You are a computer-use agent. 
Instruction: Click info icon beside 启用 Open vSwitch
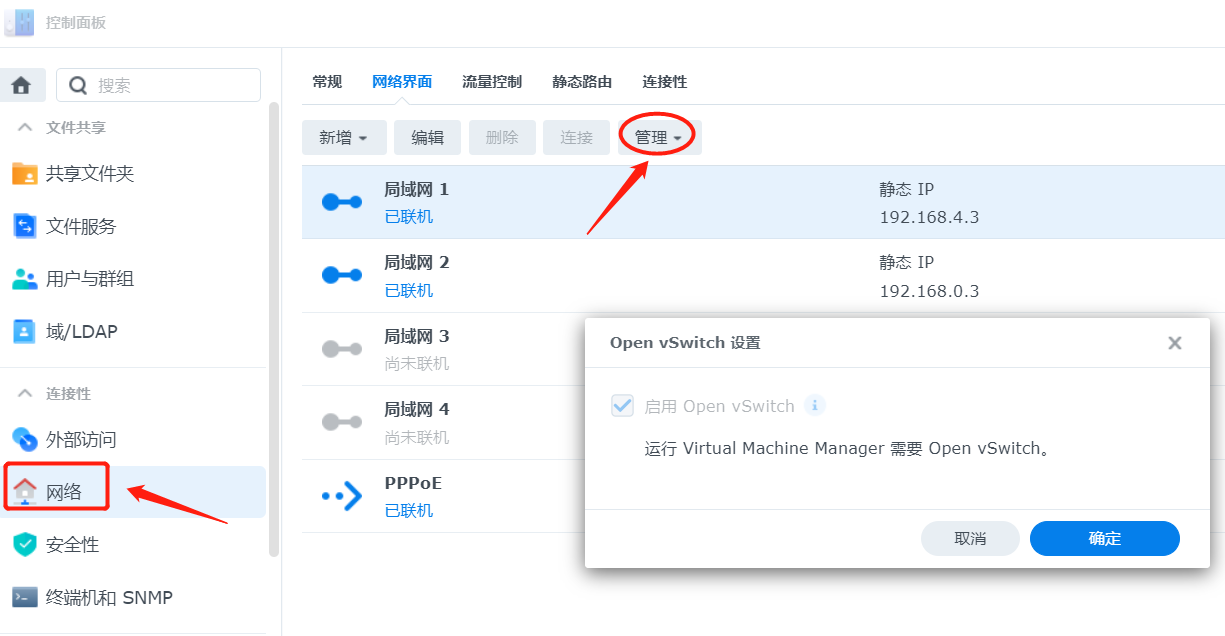pos(815,406)
